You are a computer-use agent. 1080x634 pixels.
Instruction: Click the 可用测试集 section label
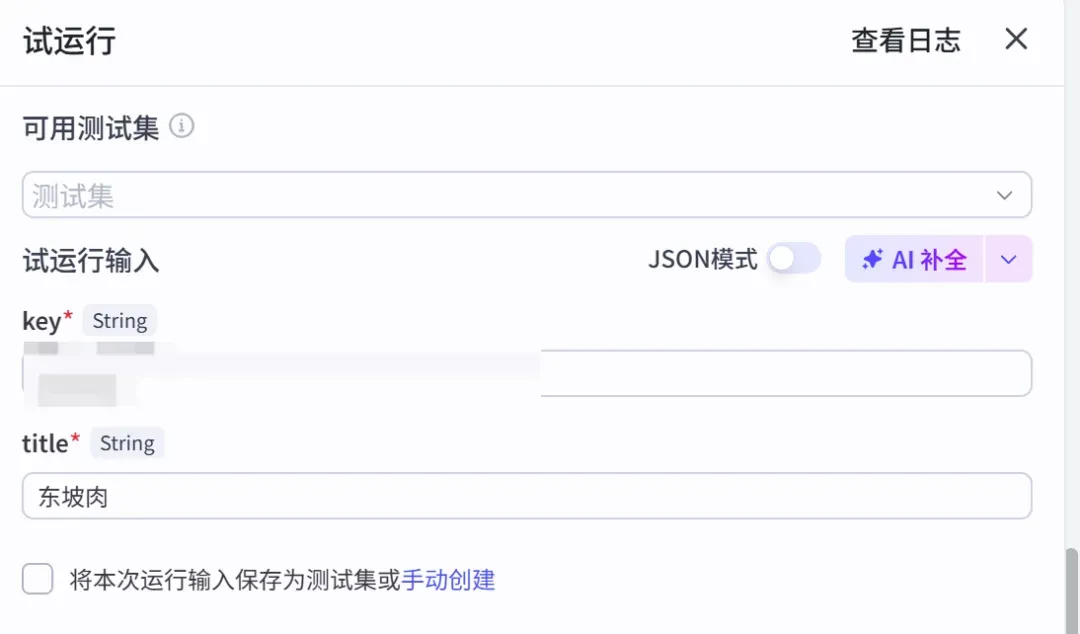(91, 128)
